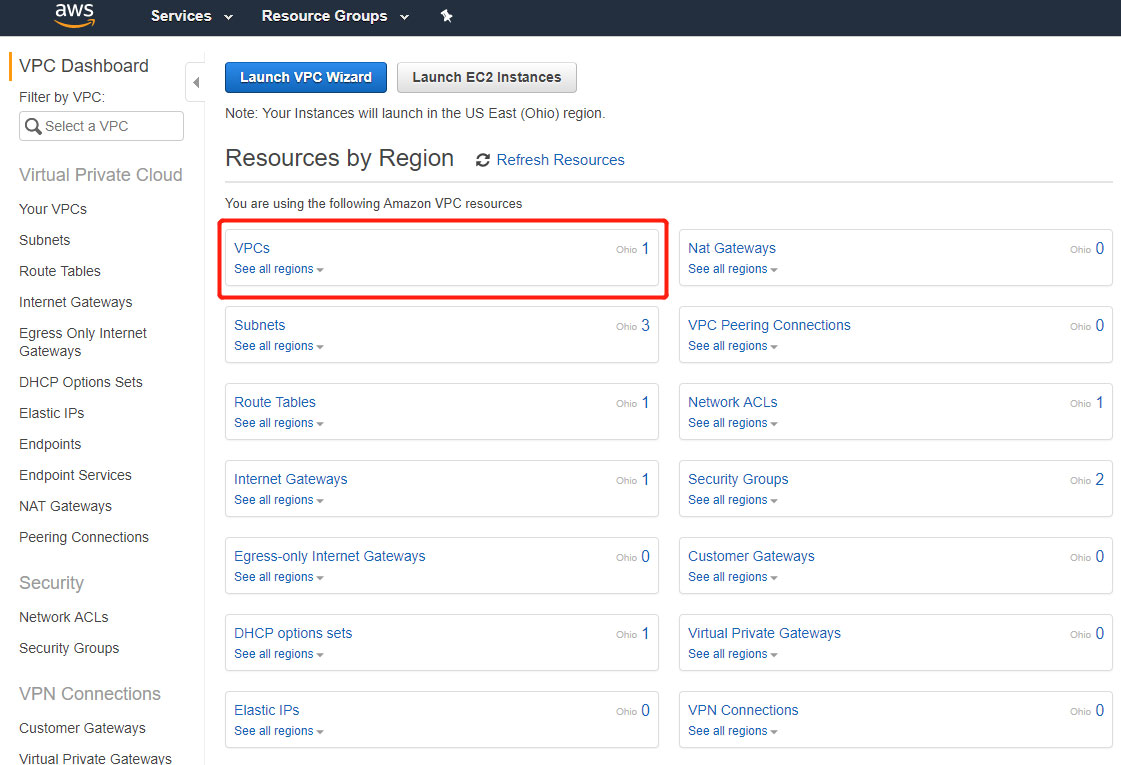Open the Subnets resource card link
The width and height of the screenshot is (1121, 765).
click(260, 325)
